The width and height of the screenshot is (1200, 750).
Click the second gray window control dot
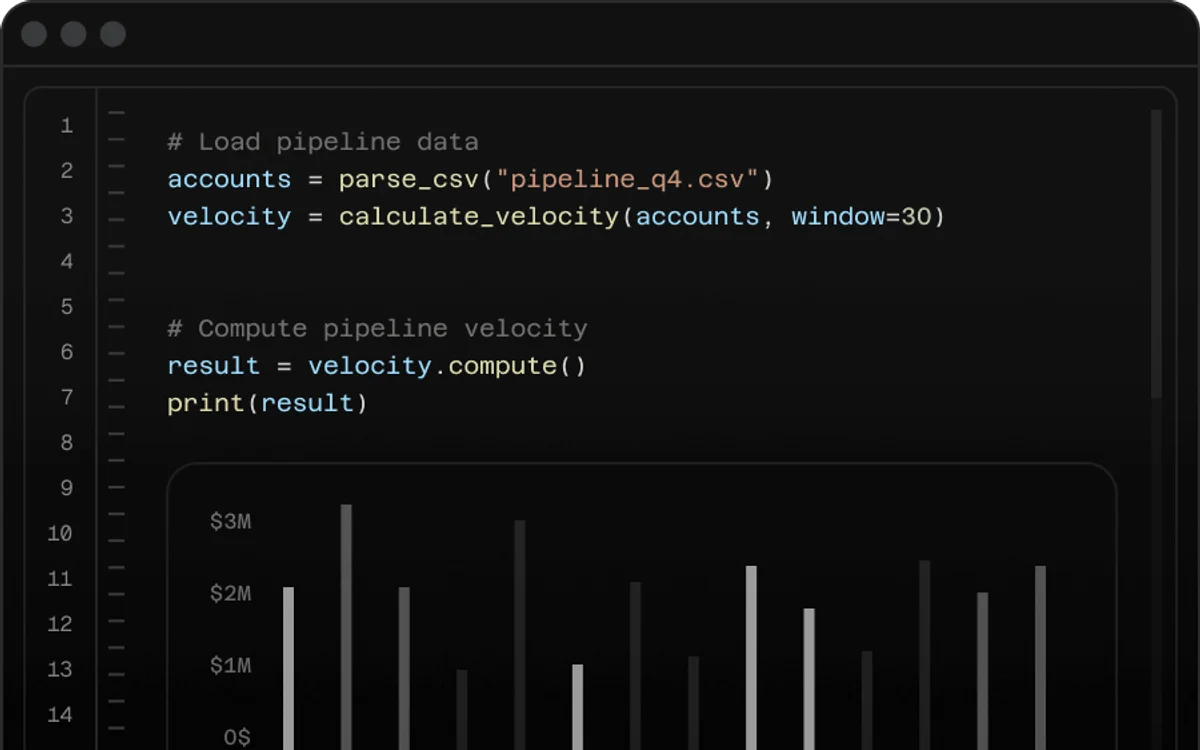pyautogui.click(x=73, y=34)
